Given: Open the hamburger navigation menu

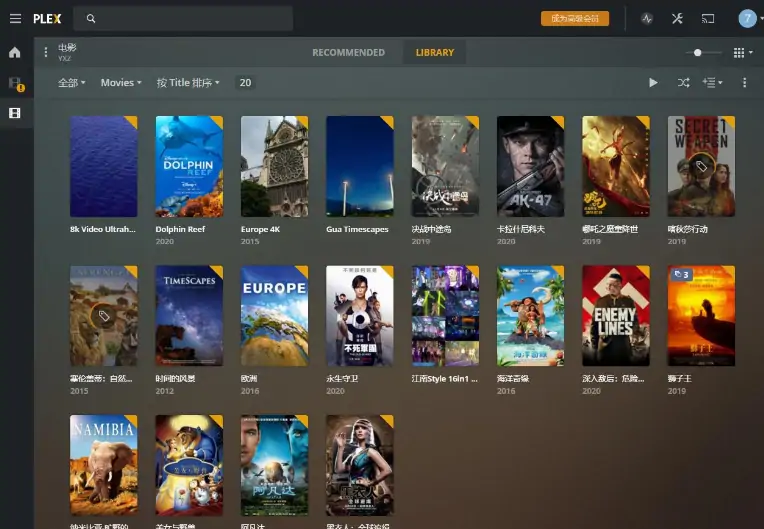Looking at the screenshot, I should pyautogui.click(x=15, y=19).
